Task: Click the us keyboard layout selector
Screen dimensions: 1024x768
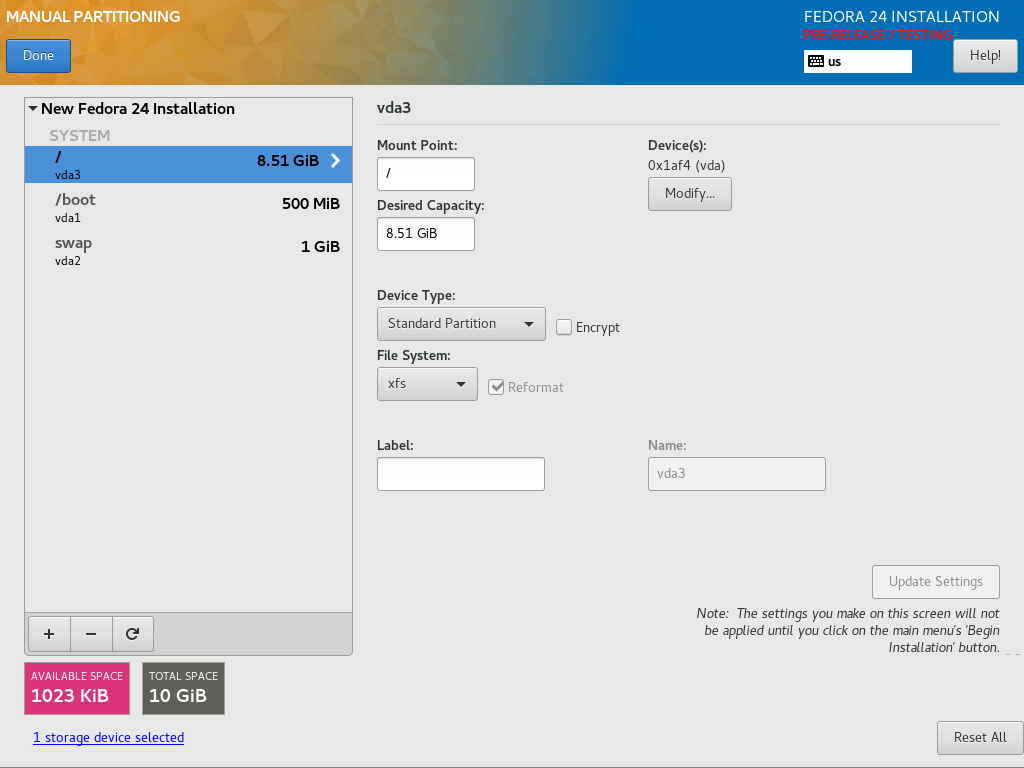Action: pos(857,61)
